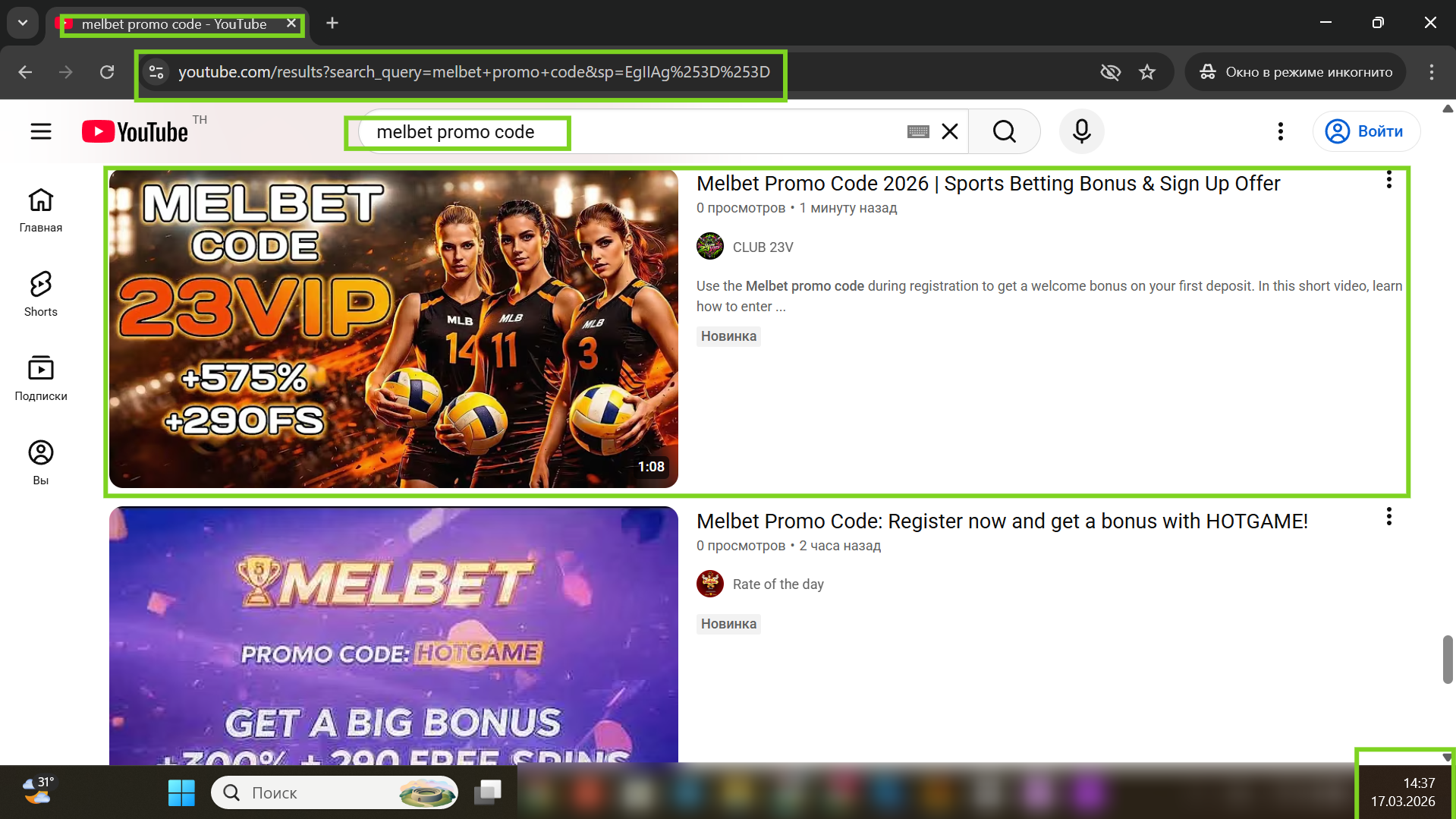Bookmark this page with the star icon
This screenshot has width=1456, height=819.
[x=1147, y=72]
